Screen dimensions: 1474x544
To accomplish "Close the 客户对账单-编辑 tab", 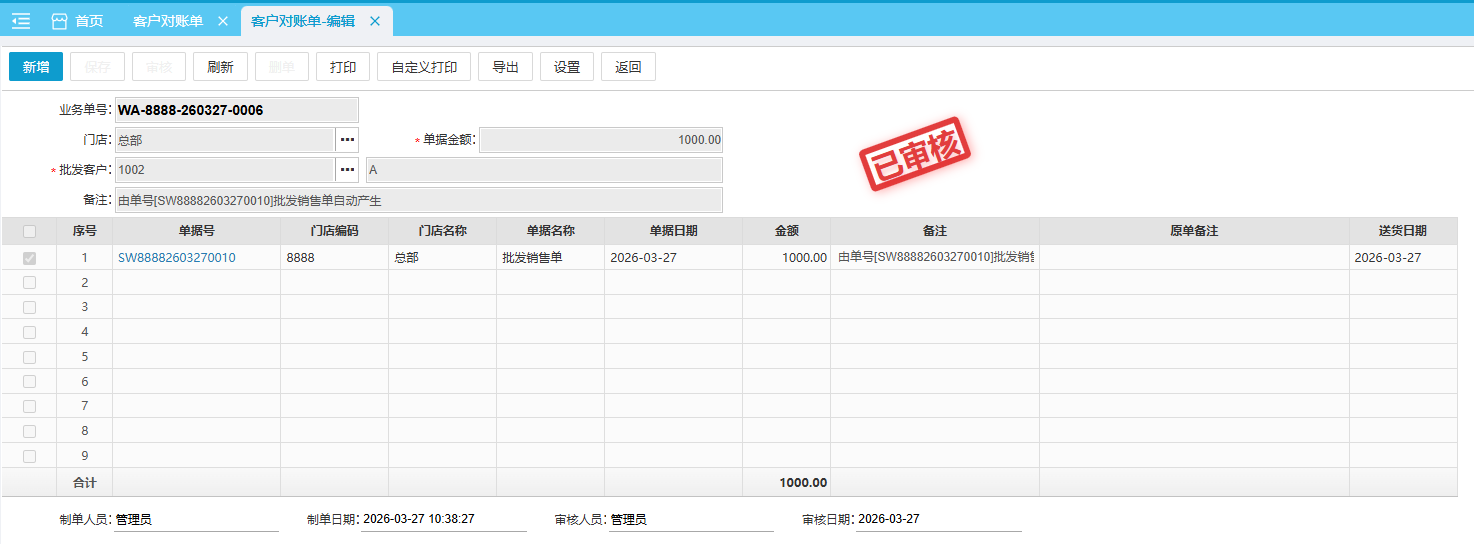I will tap(375, 21).
